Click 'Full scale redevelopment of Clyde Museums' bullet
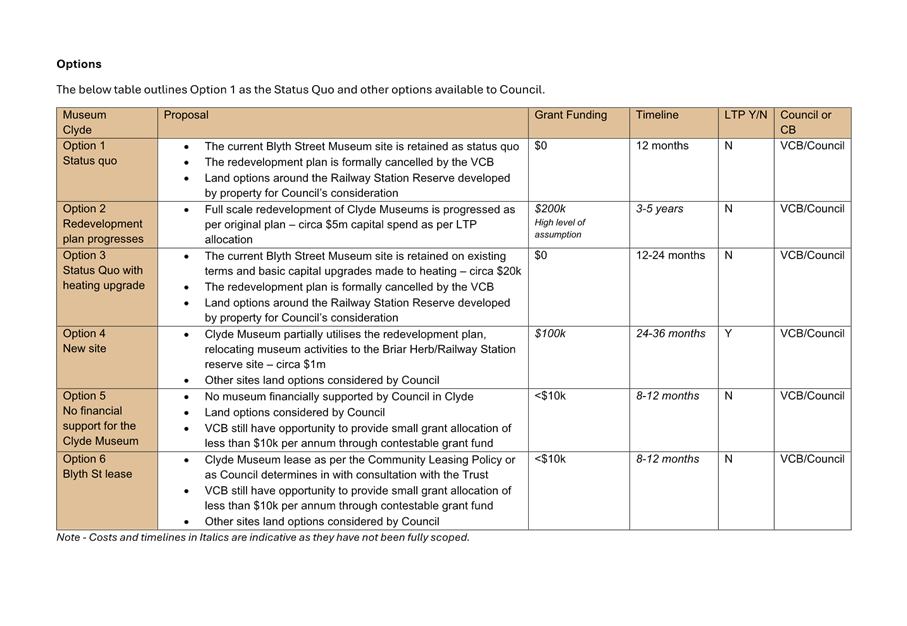The image size is (907, 626). (360, 224)
